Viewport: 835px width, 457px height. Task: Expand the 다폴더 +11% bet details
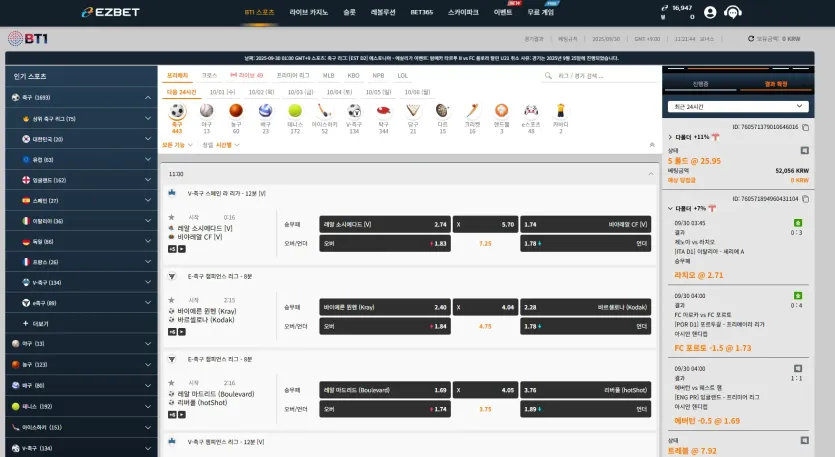[x=670, y=137]
